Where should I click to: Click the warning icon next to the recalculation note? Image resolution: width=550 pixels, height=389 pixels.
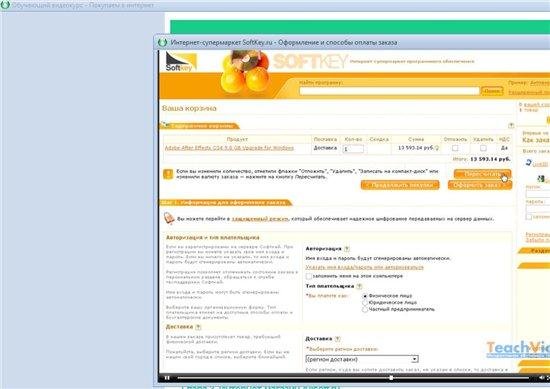click(x=168, y=174)
